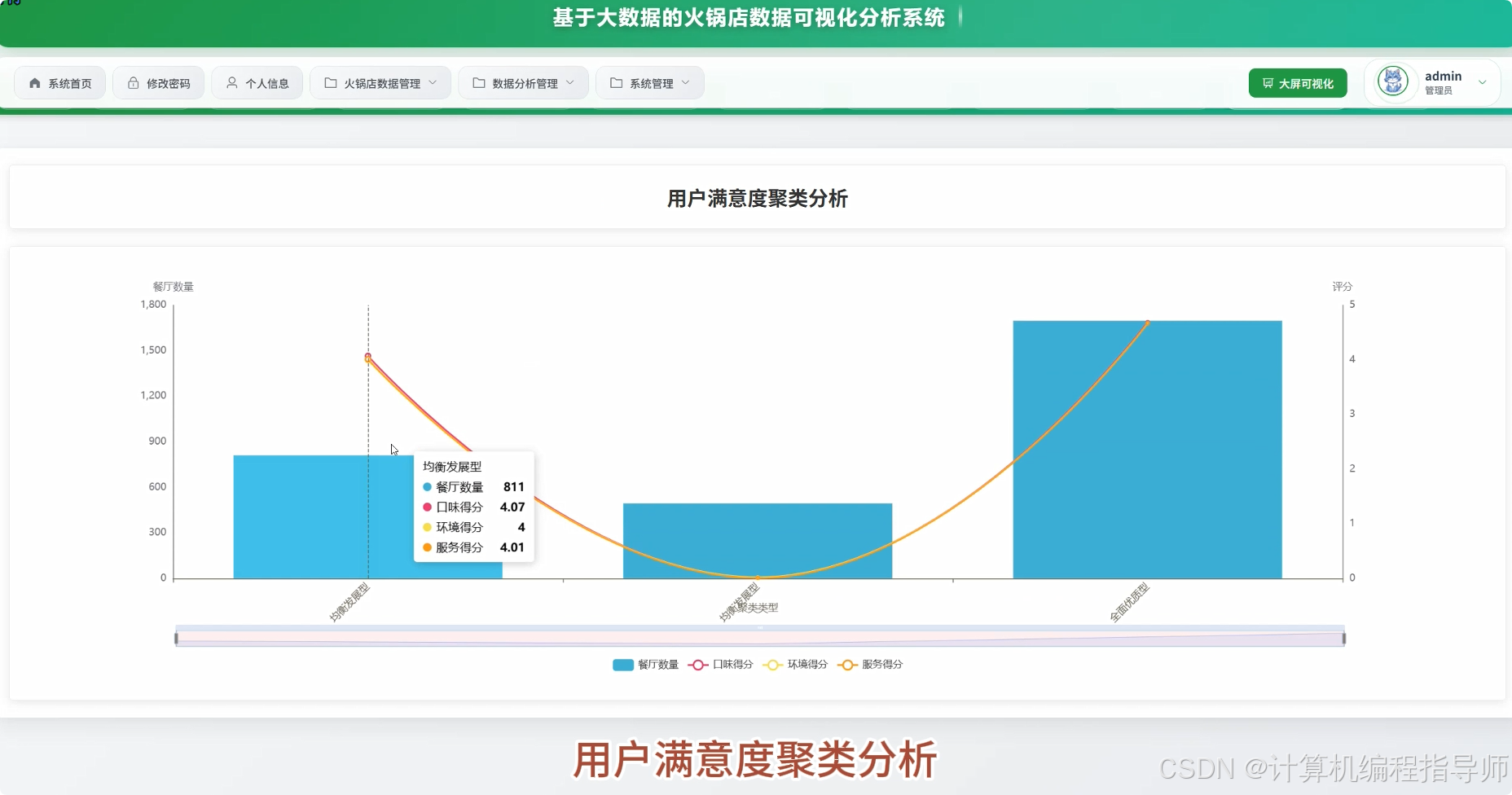Click the 管理员 role label
Screen dimensions: 1512x795
1439,90
